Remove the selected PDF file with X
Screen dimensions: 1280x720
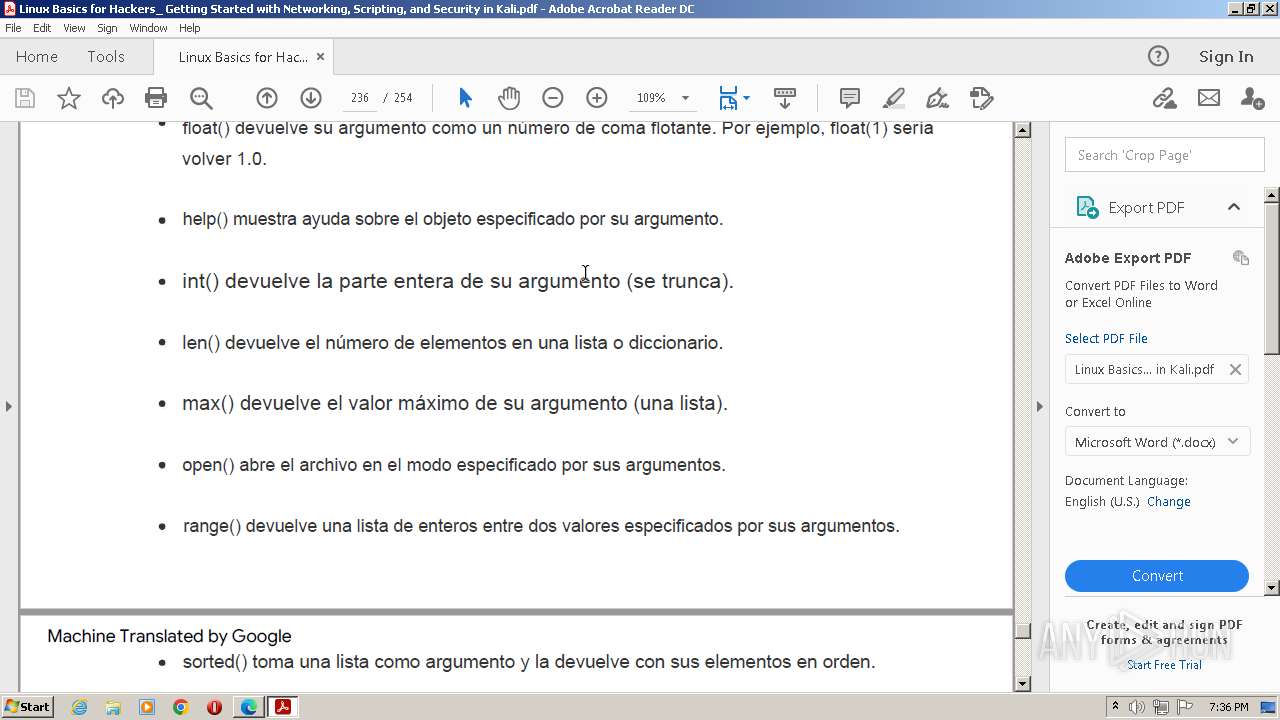tap(1235, 369)
